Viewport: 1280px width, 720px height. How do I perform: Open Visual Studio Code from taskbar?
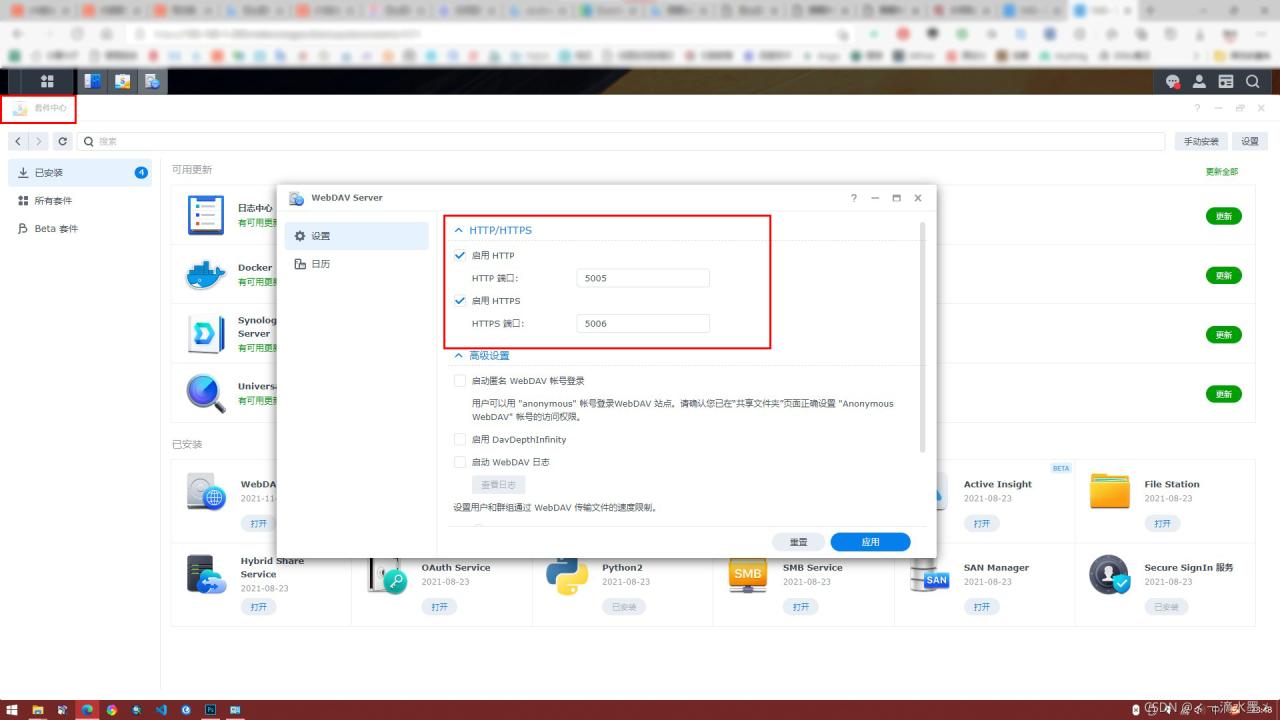[x=161, y=710]
